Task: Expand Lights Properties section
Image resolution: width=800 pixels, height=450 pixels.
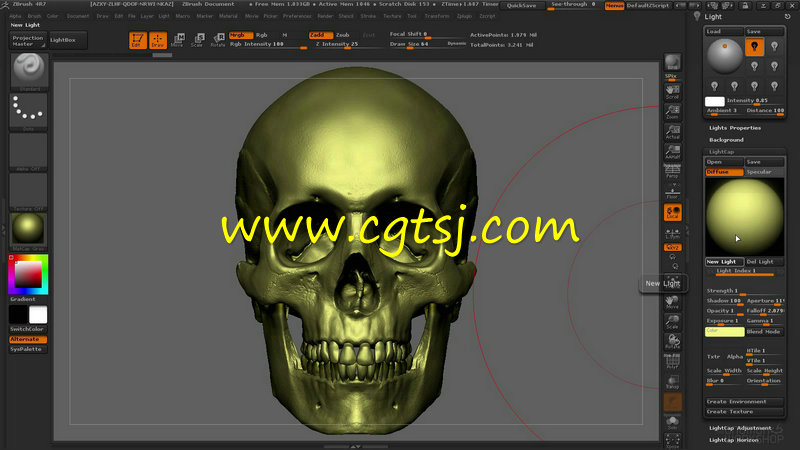Action: [x=735, y=128]
